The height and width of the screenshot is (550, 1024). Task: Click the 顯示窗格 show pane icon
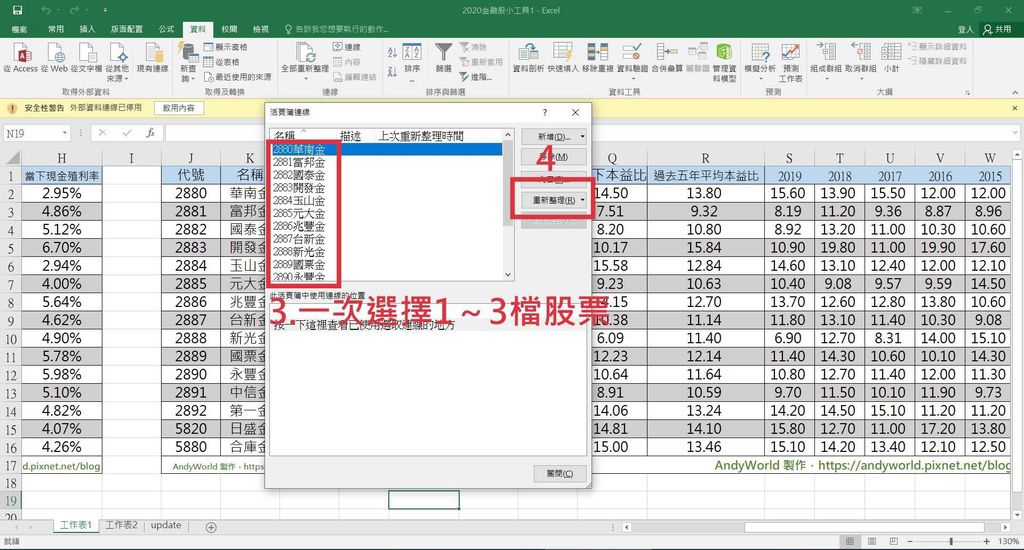click(209, 47)
